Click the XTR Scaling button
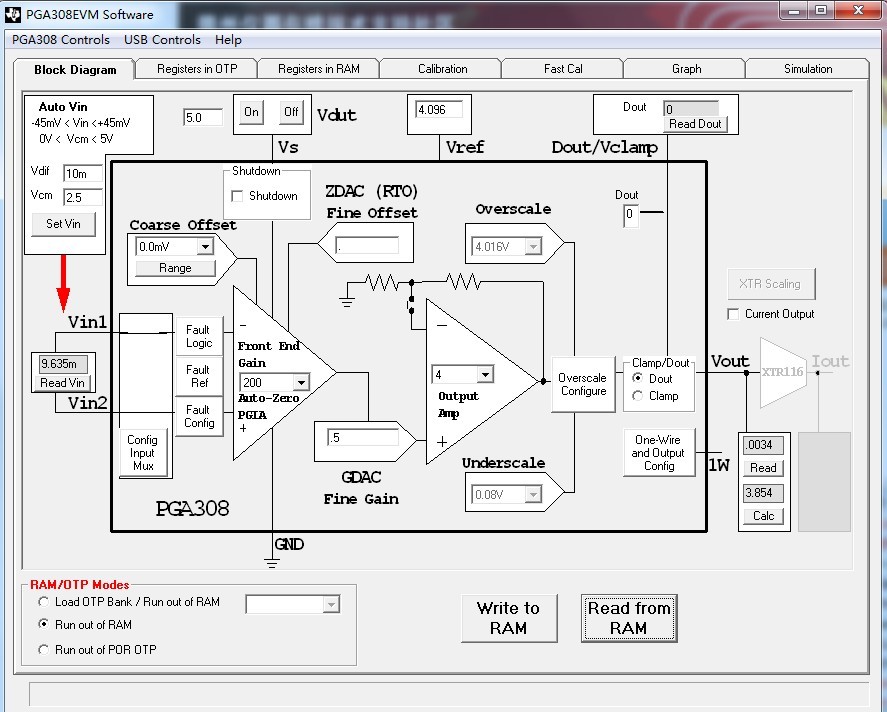 [x=770, y=284]
